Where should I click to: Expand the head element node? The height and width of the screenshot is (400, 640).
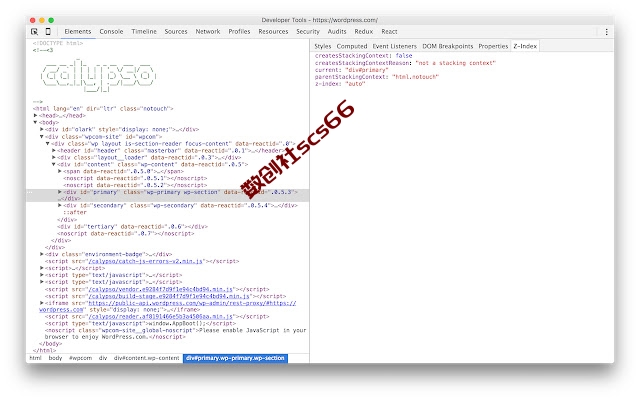coord(36,116)
